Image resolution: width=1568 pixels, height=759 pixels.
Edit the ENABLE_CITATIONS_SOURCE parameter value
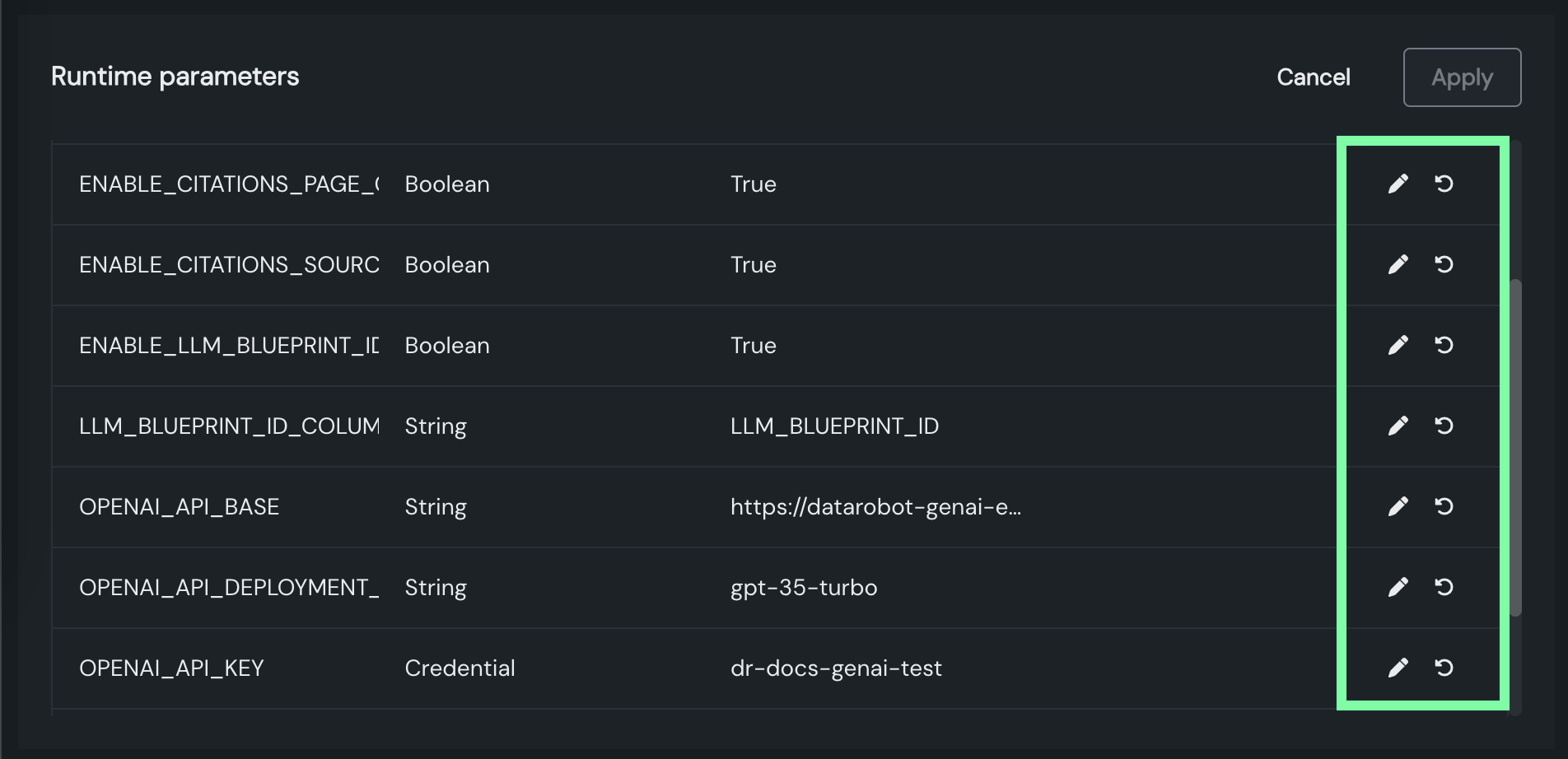(1398, 264)
